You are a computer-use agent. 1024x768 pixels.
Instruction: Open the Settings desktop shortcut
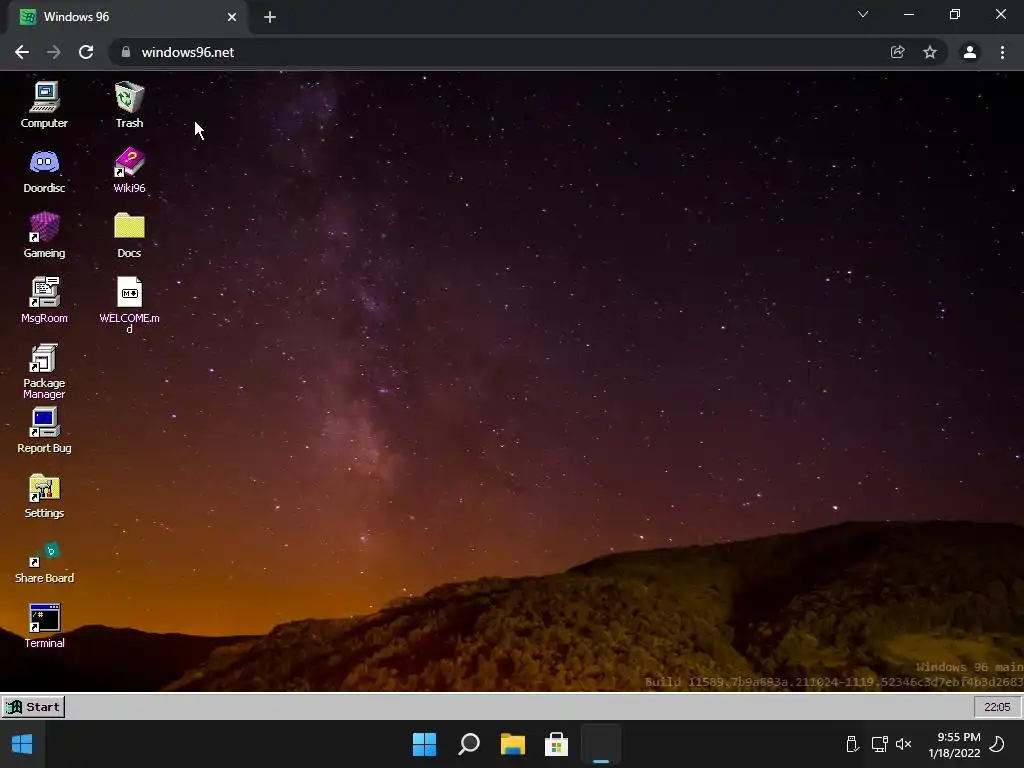click(x=44, y=496)
